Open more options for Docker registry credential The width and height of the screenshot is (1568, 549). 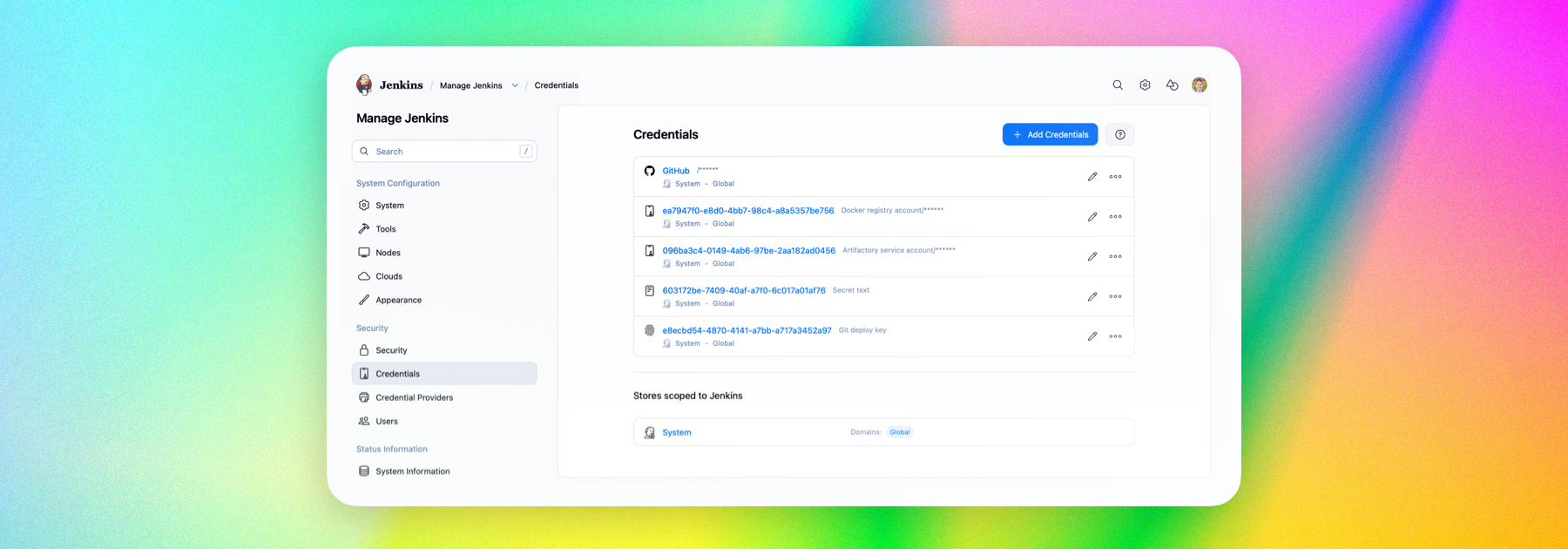(x=1116, y=217)
